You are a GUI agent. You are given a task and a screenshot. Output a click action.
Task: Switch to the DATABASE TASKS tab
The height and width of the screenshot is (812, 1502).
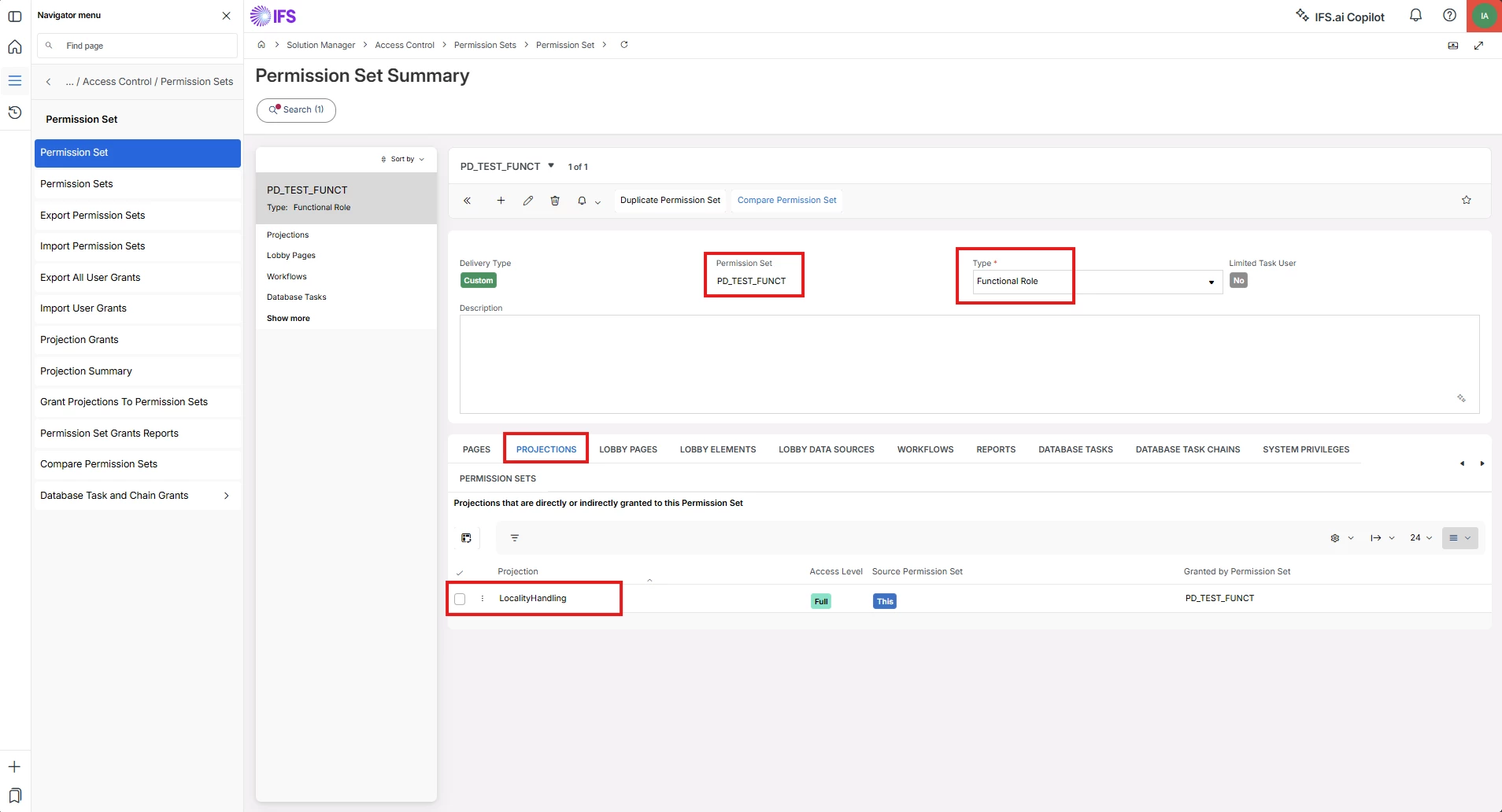(1075, 450)
